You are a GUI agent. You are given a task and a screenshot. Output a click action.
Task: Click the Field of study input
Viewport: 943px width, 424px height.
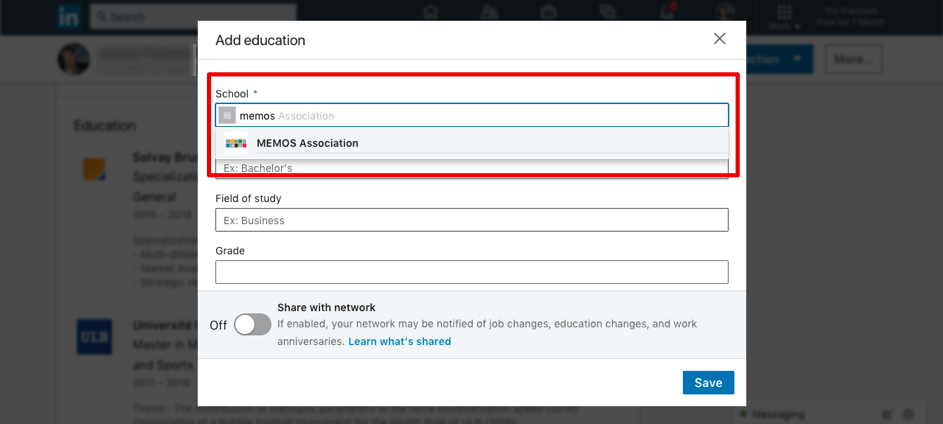[472, 220]
